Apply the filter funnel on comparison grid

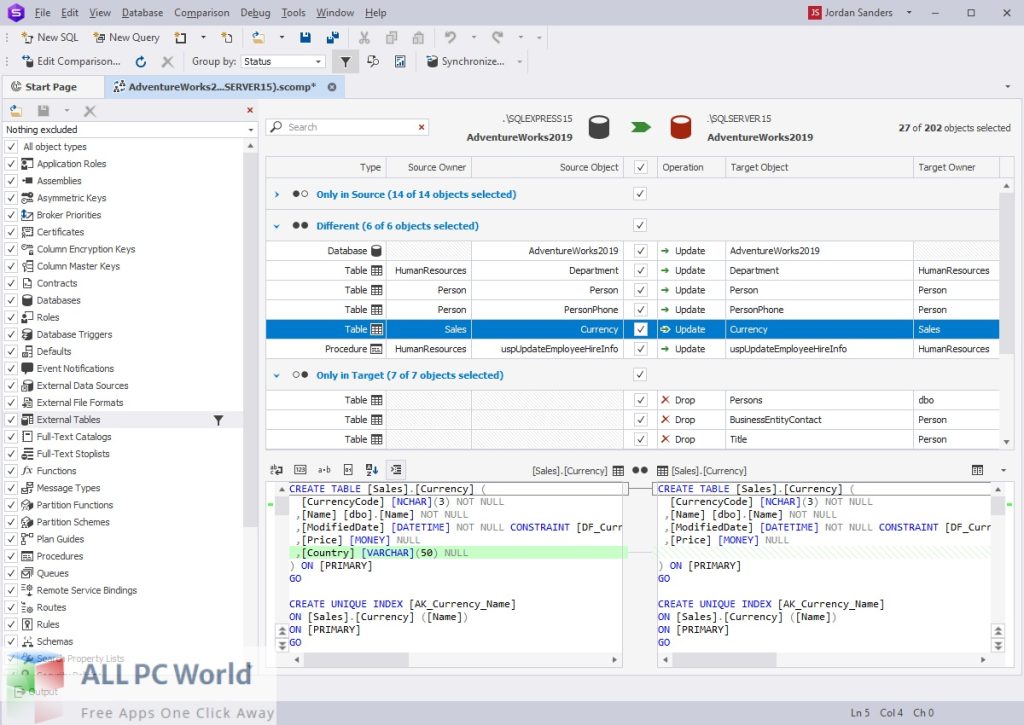[345, 61]
